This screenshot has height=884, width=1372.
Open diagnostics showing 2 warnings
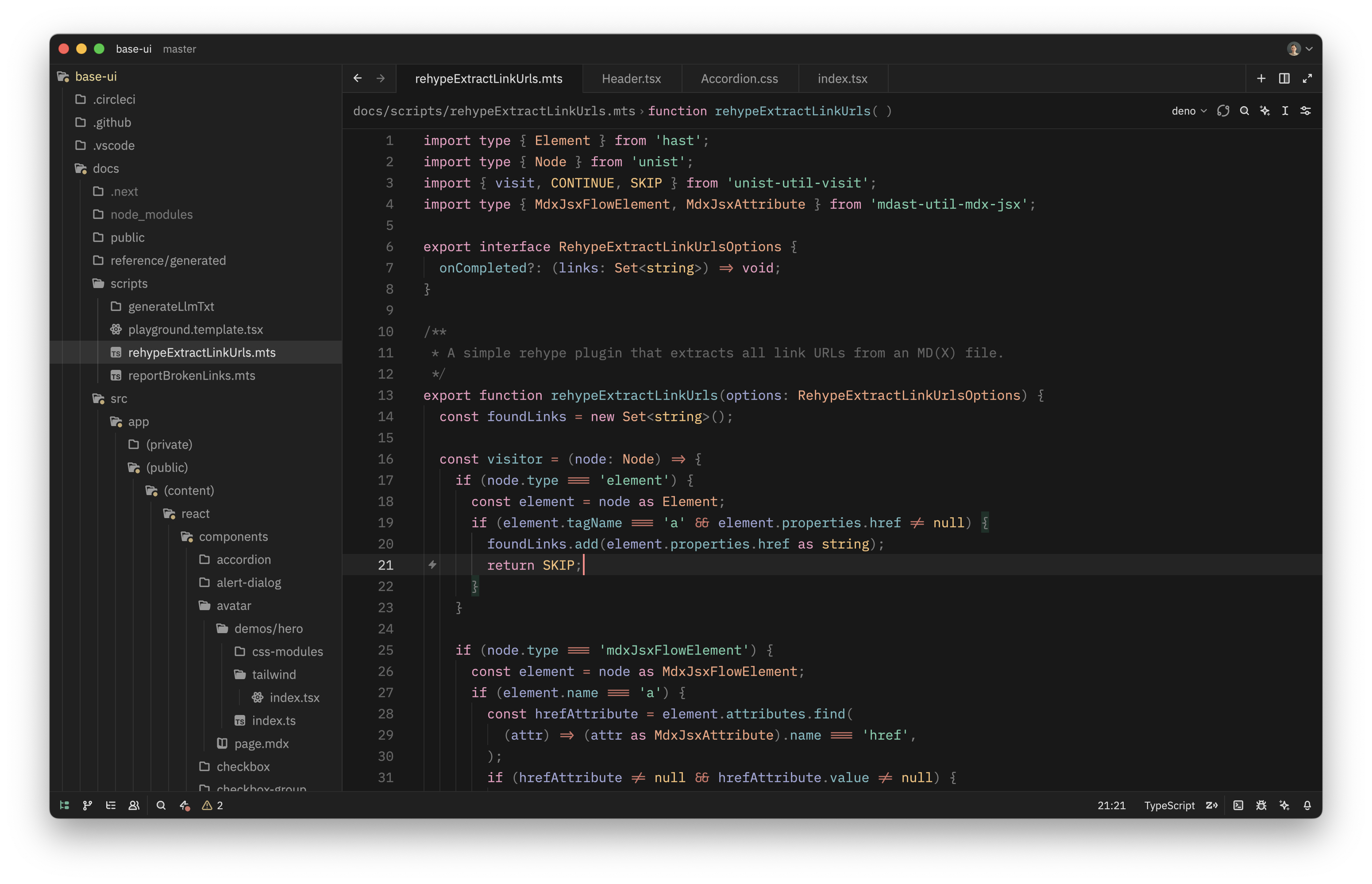point(212,805)
